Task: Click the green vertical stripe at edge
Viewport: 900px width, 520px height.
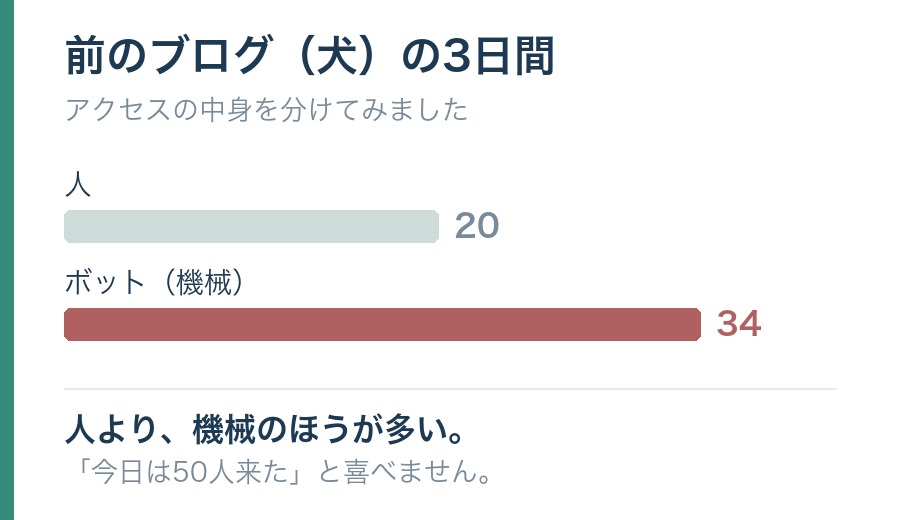Action: tap(7, 260)
